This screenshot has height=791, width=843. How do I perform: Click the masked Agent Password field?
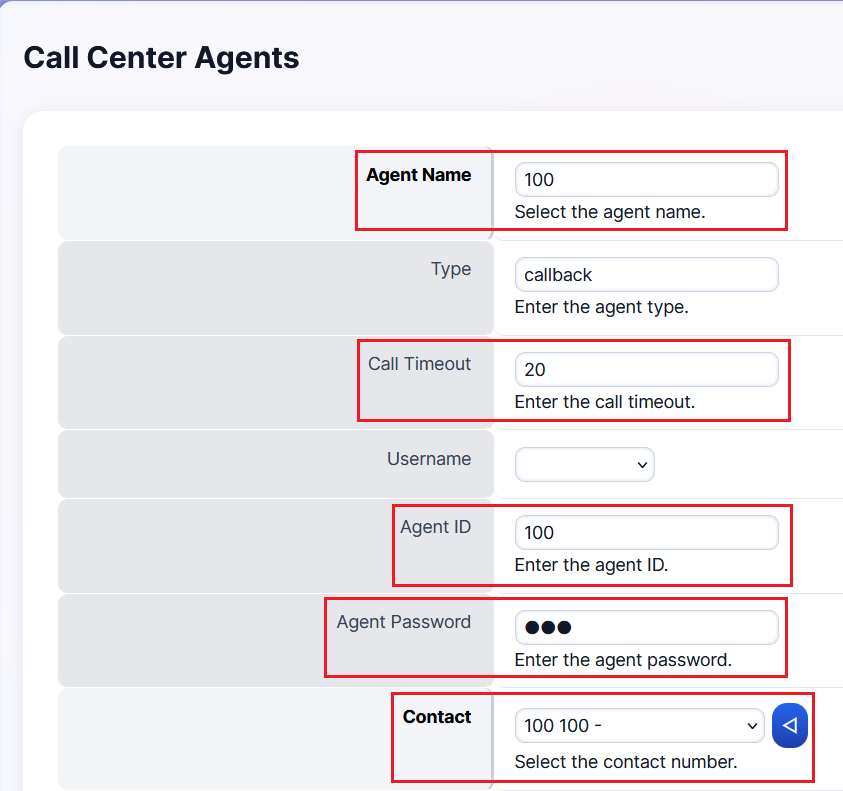click(x=646, y=627)
